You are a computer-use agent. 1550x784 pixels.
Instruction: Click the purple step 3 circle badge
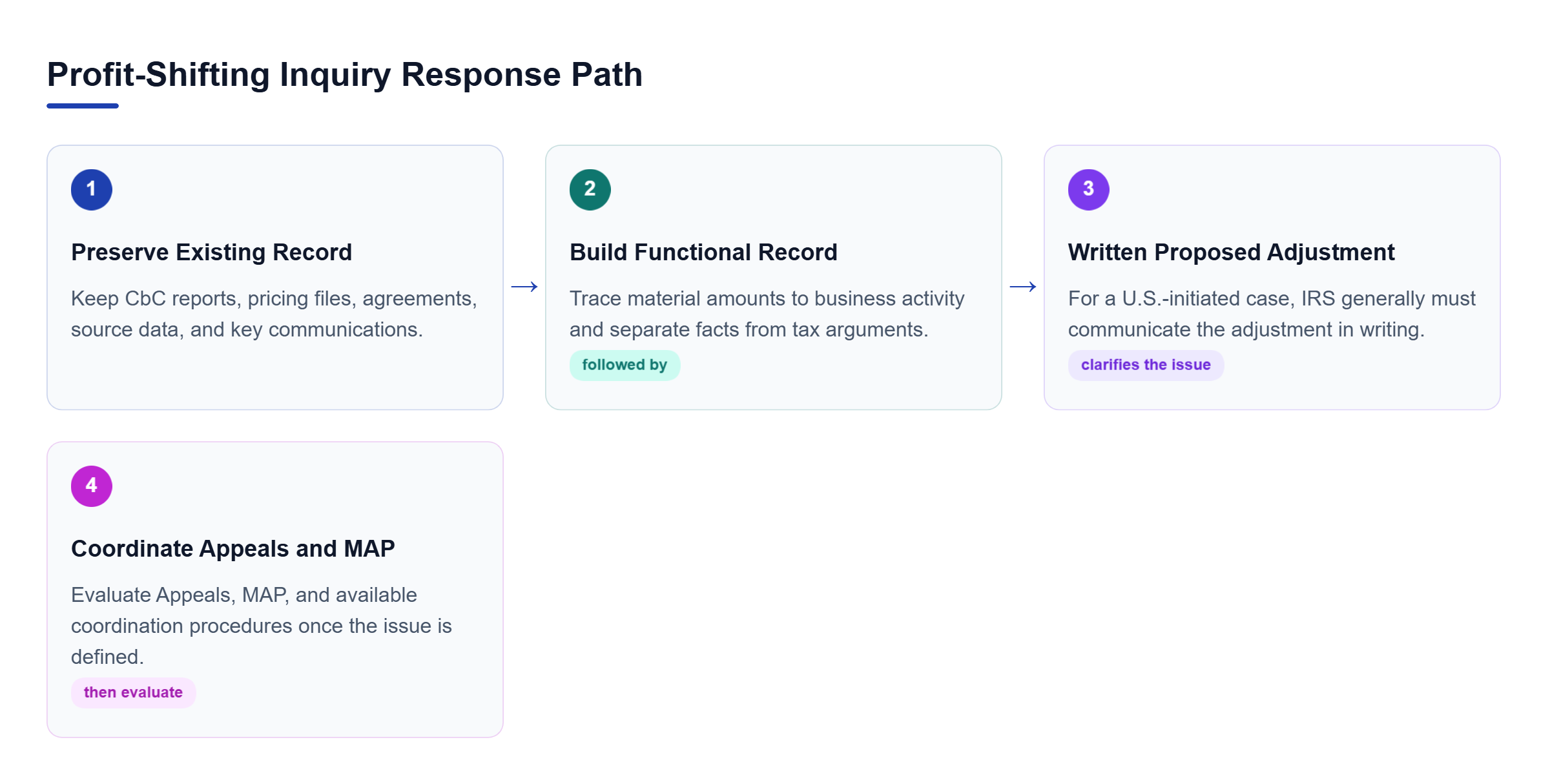(1089, 189)
